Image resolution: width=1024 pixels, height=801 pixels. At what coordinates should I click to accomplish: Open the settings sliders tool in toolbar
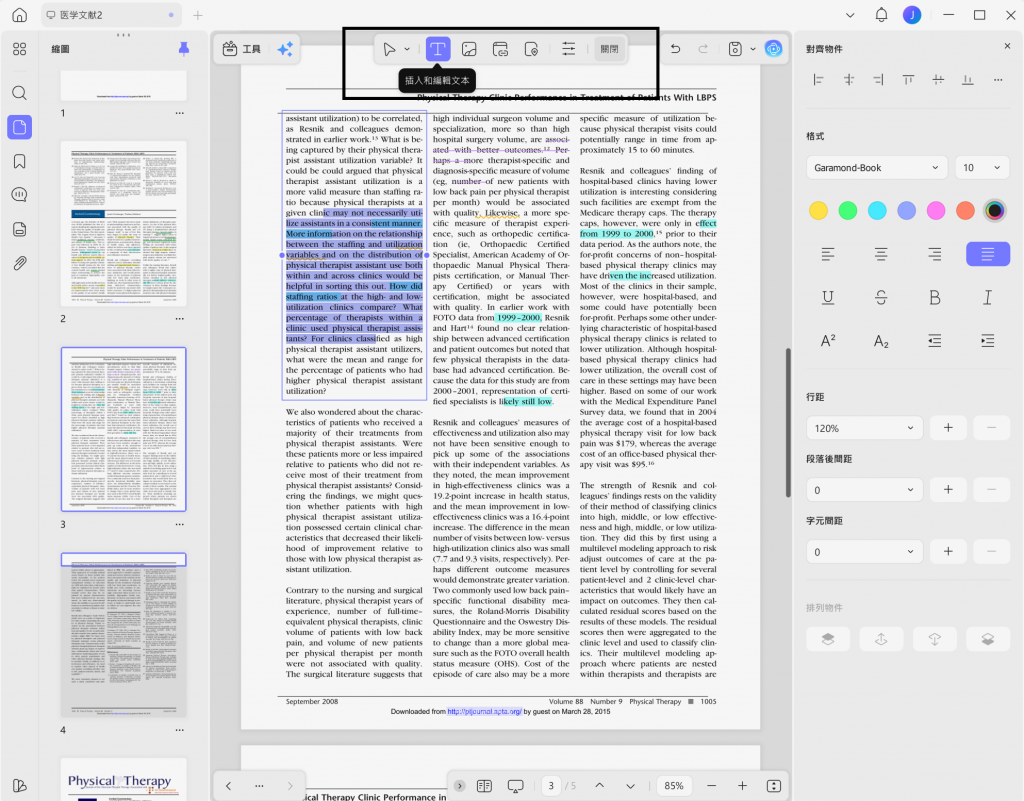point(569,49)
